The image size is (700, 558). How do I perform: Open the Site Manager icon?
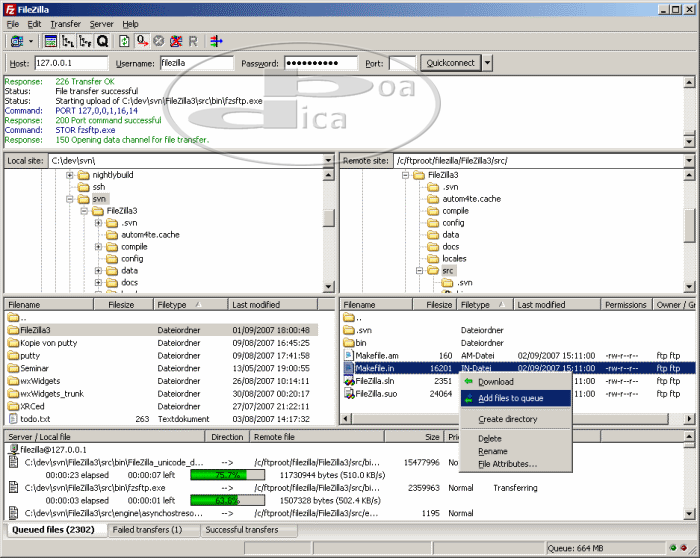click(x=16, y=41)
